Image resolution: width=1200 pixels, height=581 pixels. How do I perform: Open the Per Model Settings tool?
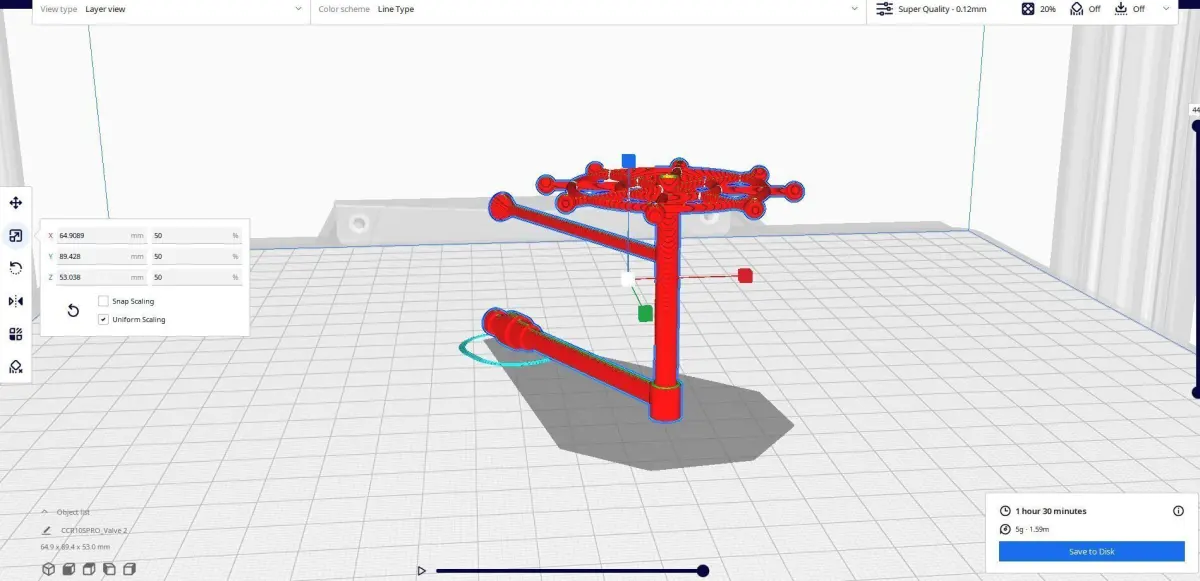pyautogui.click(x=16, y=334)
